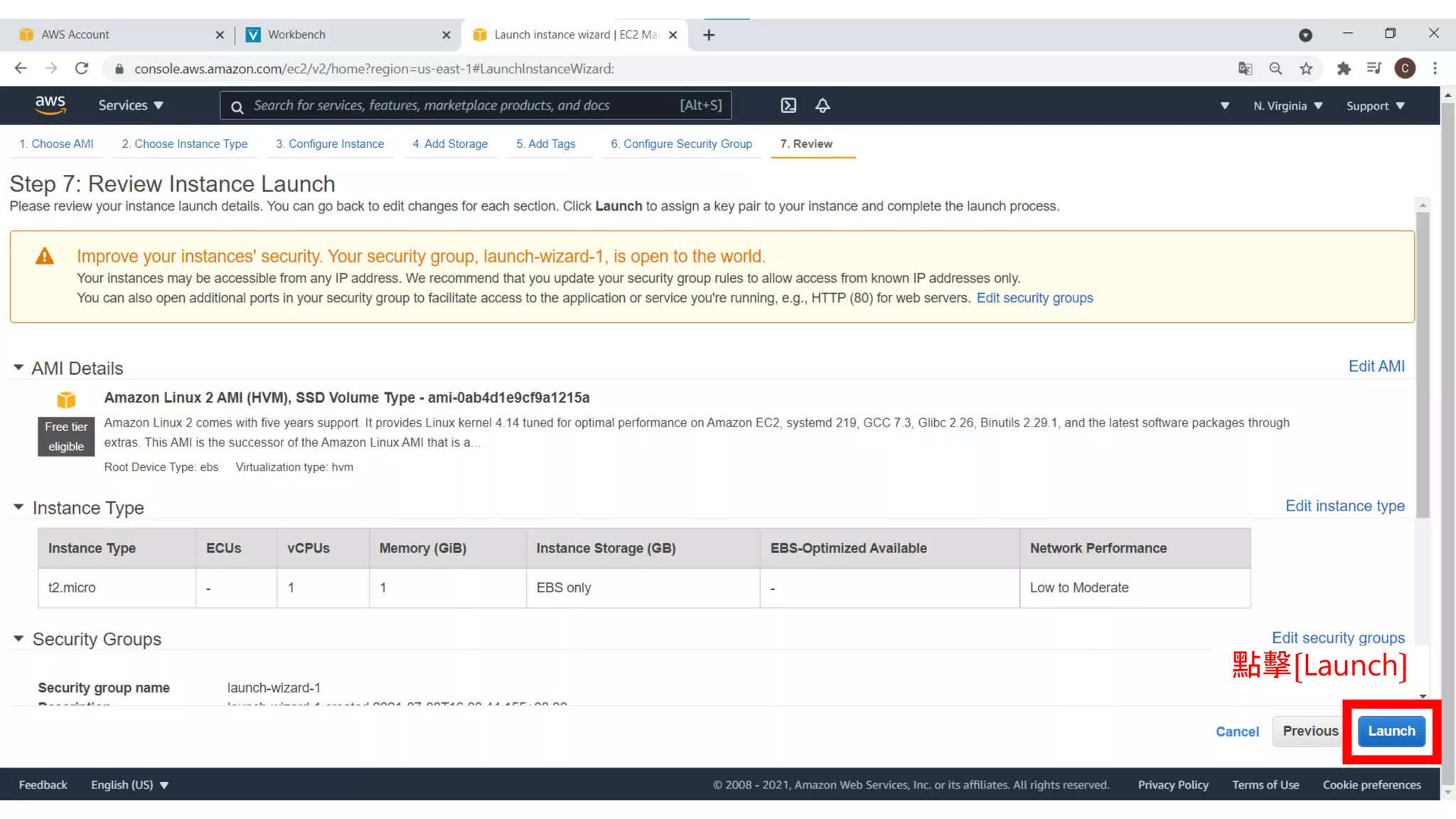The height and width of the screenshot is (819, 1456).
Task: Click the browser zoom magnifier icon
Action: point(1275,68)
